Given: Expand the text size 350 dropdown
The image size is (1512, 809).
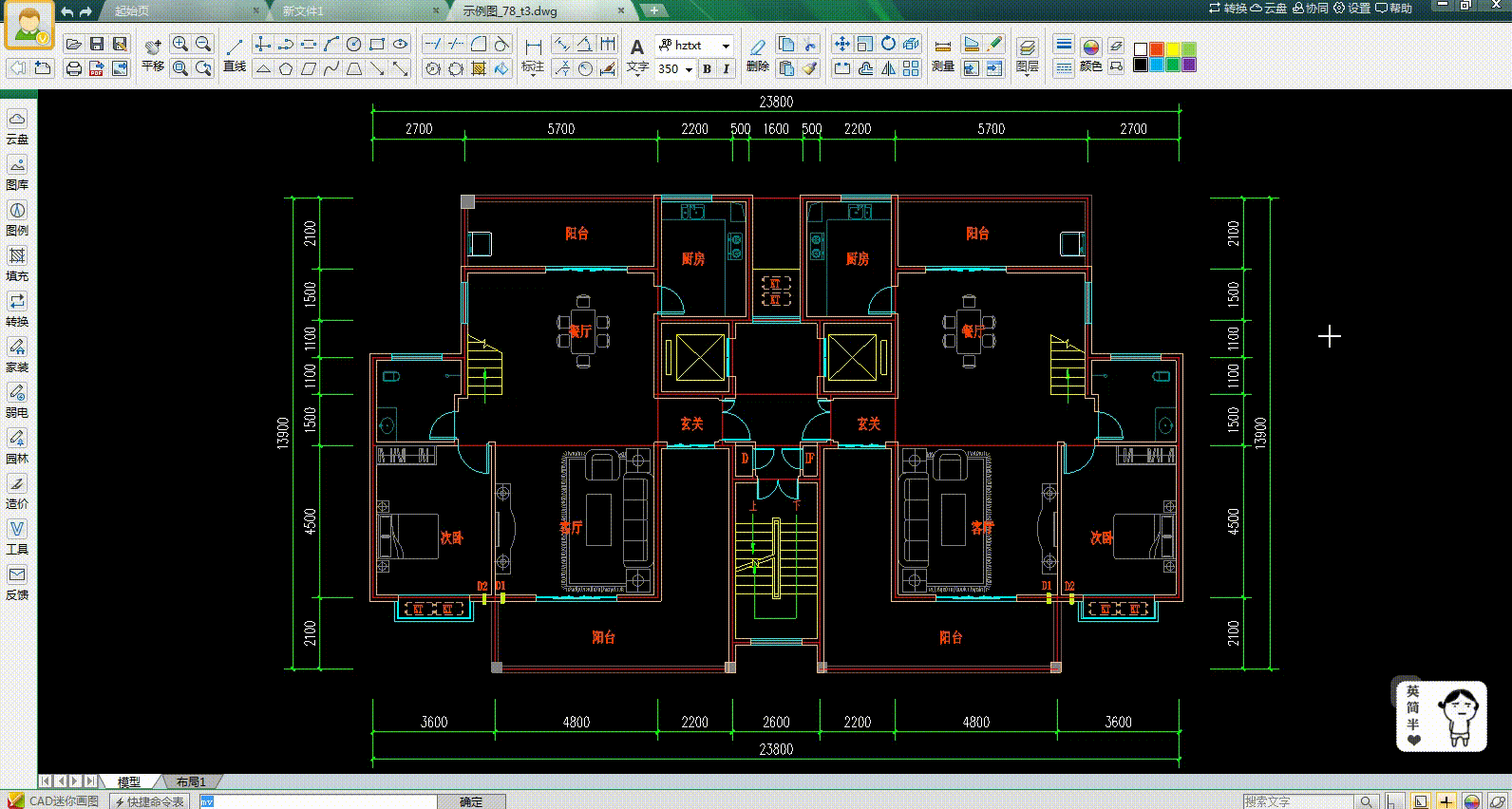Looking at the screenshot, I should point(689,69).
